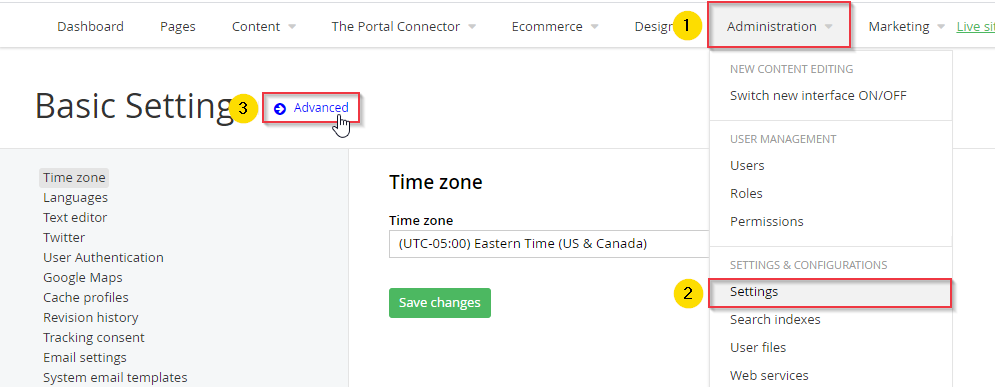Select Languages in settings sidebar
The width and height of the screenshot is (995, 387).
[x=76, y=197]
